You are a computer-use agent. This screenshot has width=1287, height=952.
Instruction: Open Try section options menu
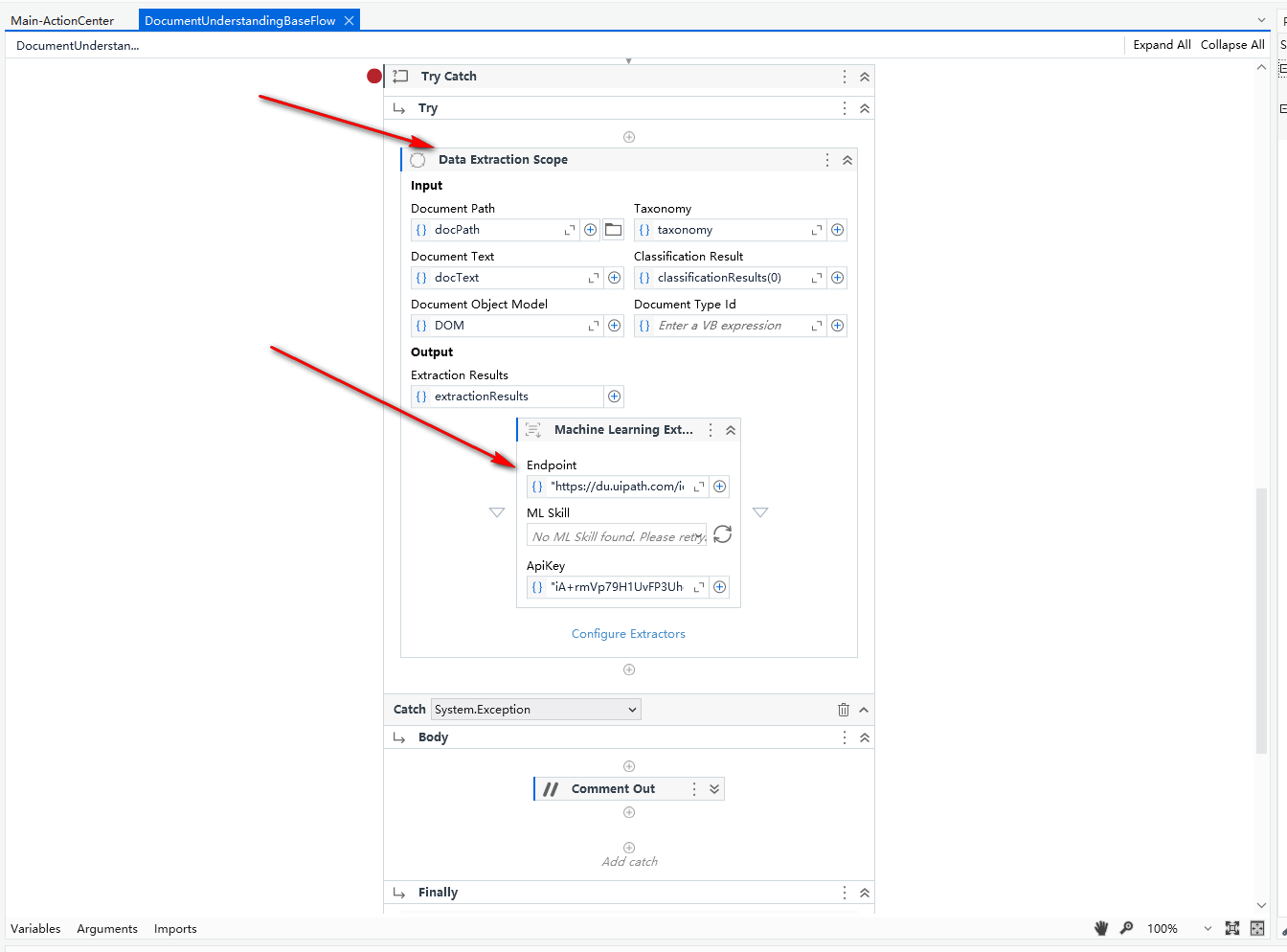(844, 108)
